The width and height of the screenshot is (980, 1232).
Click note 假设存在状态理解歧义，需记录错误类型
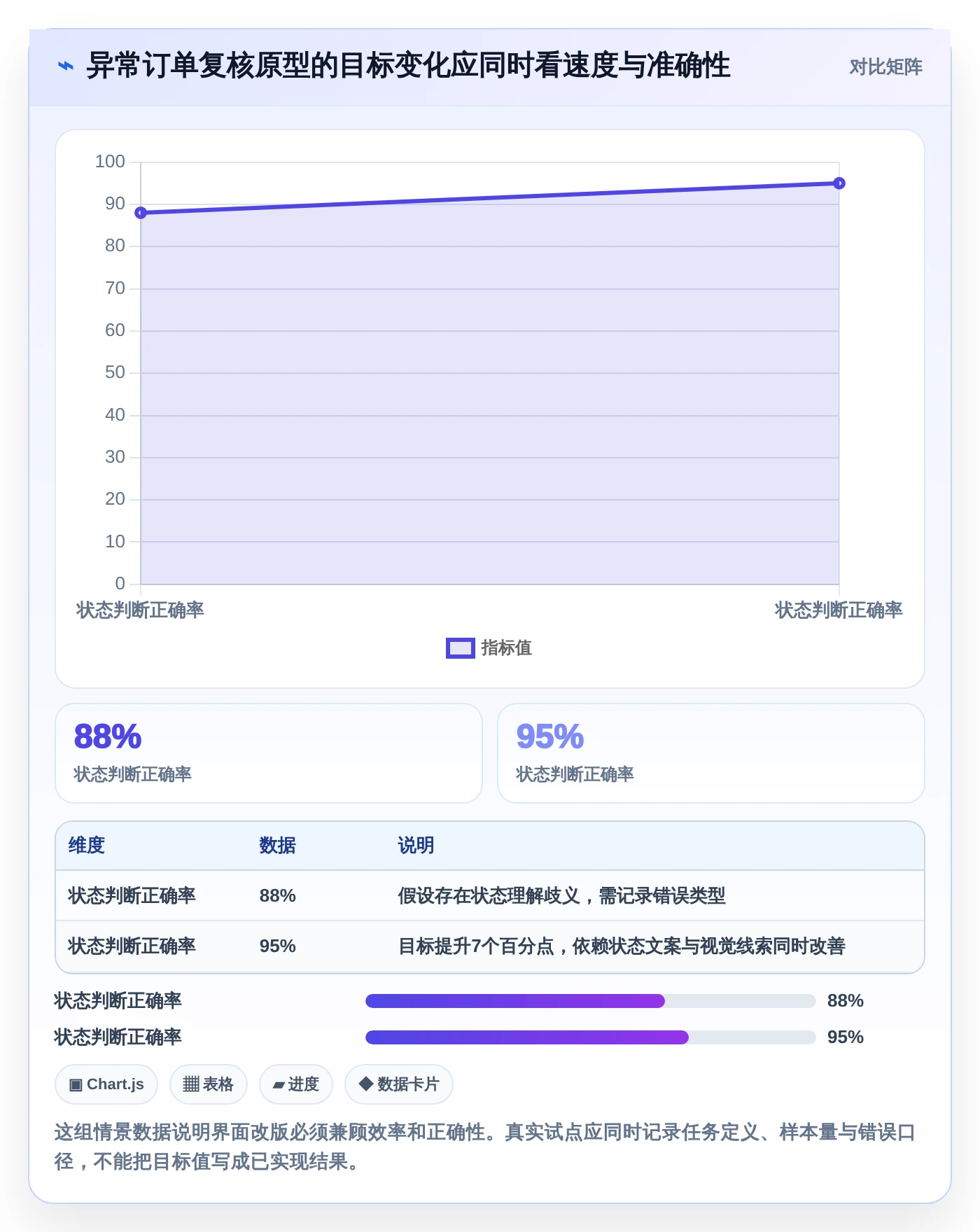[x=561, y=896]
